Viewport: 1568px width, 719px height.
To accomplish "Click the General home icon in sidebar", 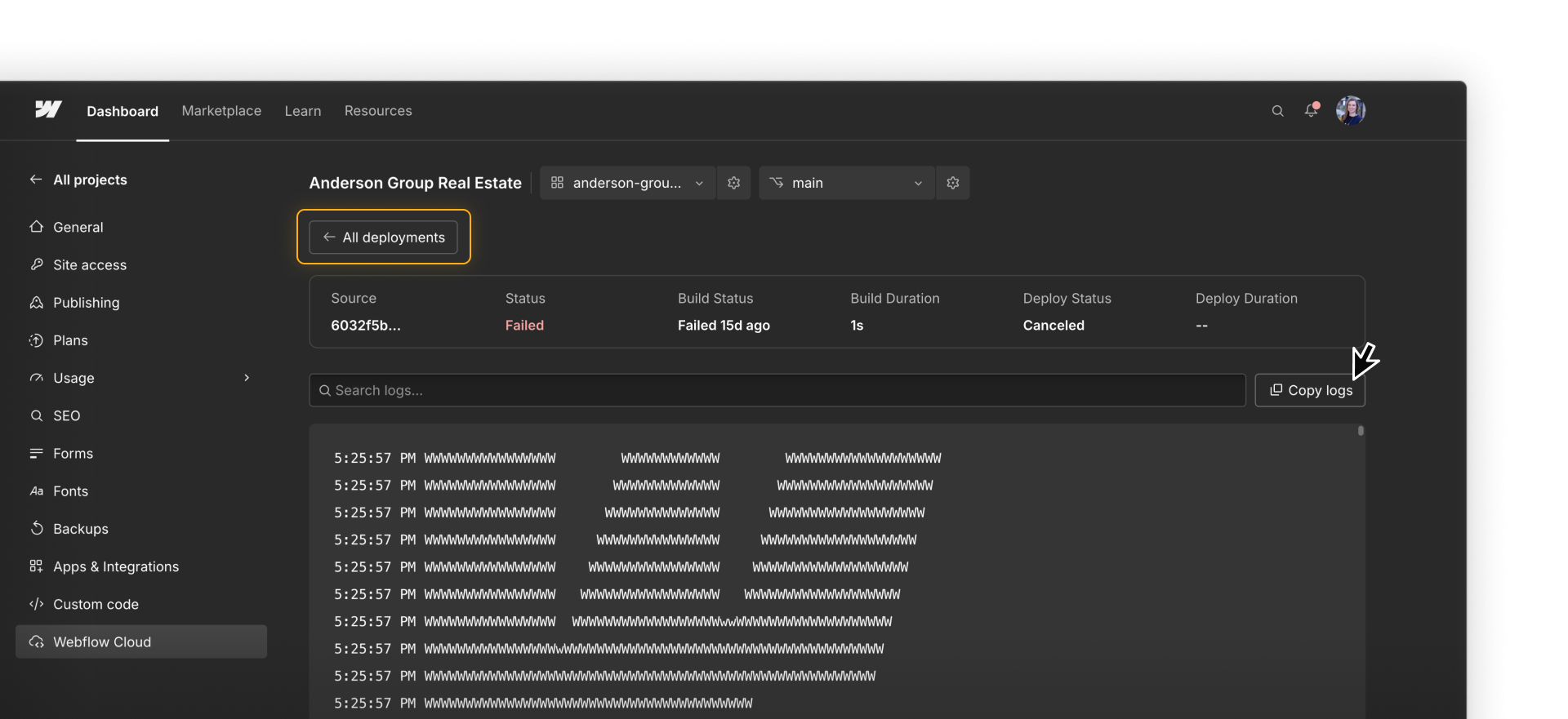I will tap(36, 227).
